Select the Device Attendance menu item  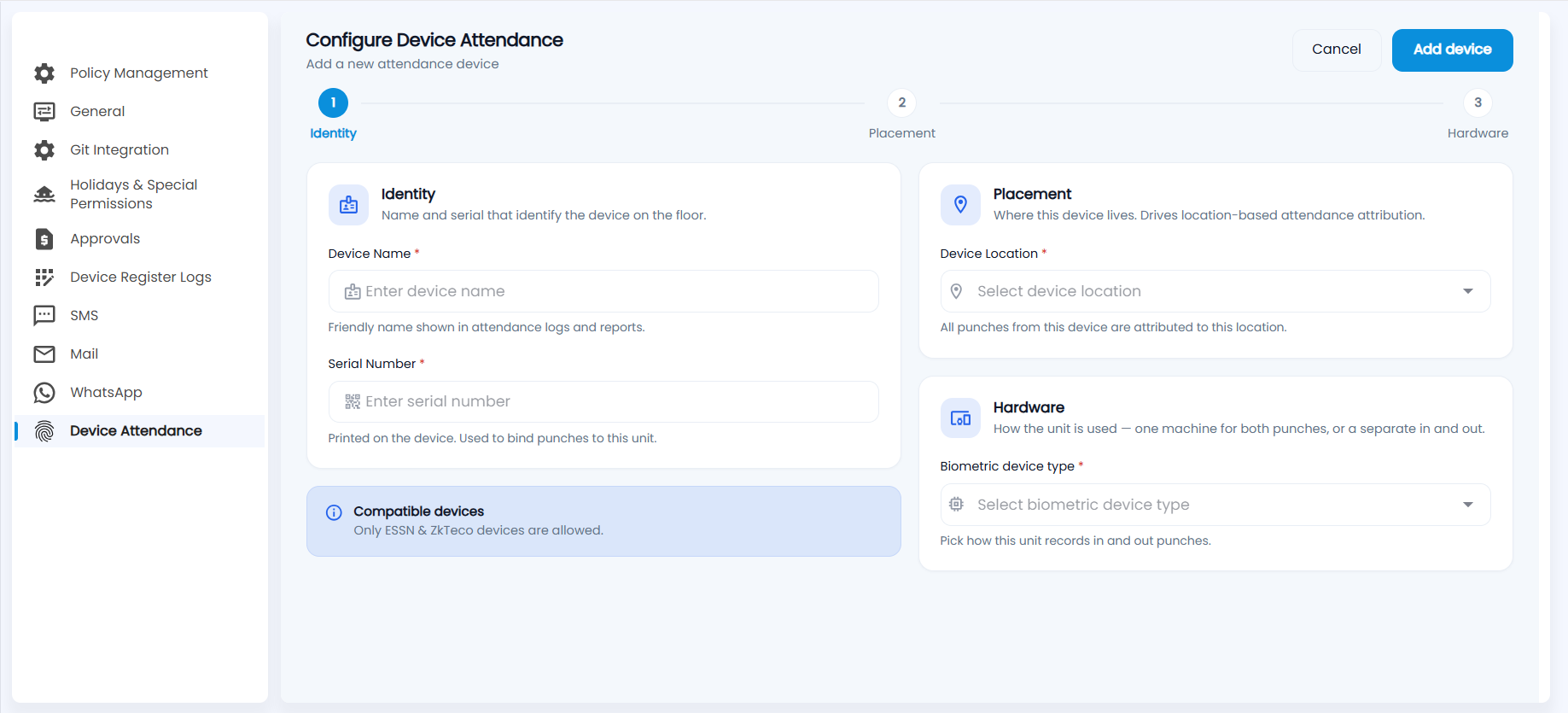tap(139, 431)
